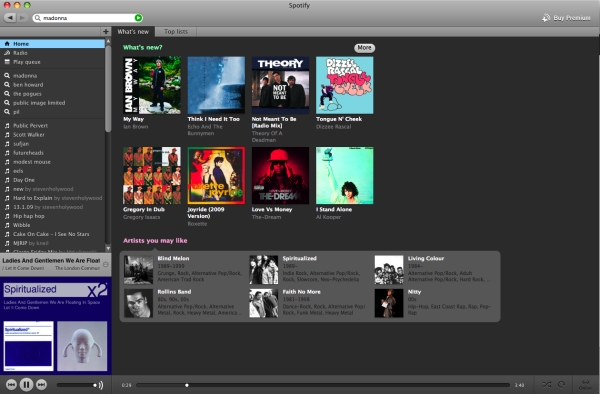The width and height of the screenshot is (600, 394).
Task: Click the speaker volume icon
Action: pyautogui.click(x=101, y=385)
